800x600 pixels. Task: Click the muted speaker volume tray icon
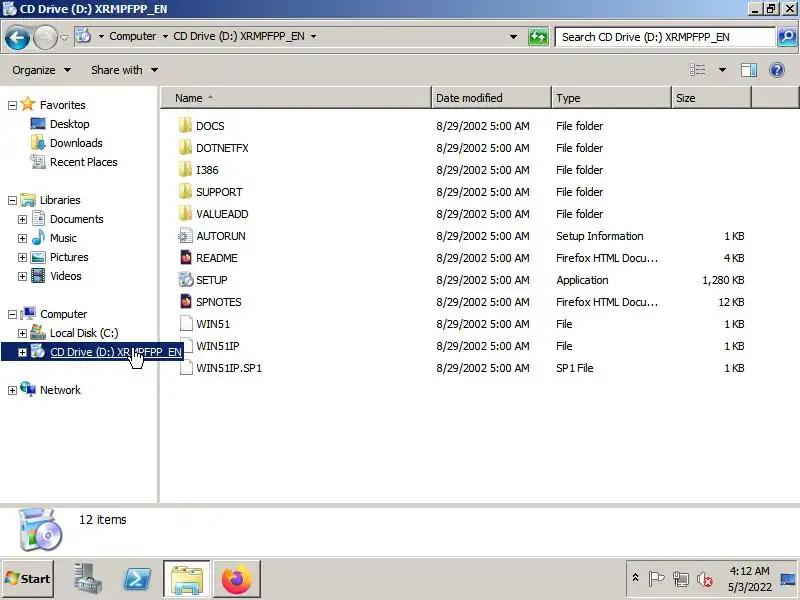coord(705,579)
